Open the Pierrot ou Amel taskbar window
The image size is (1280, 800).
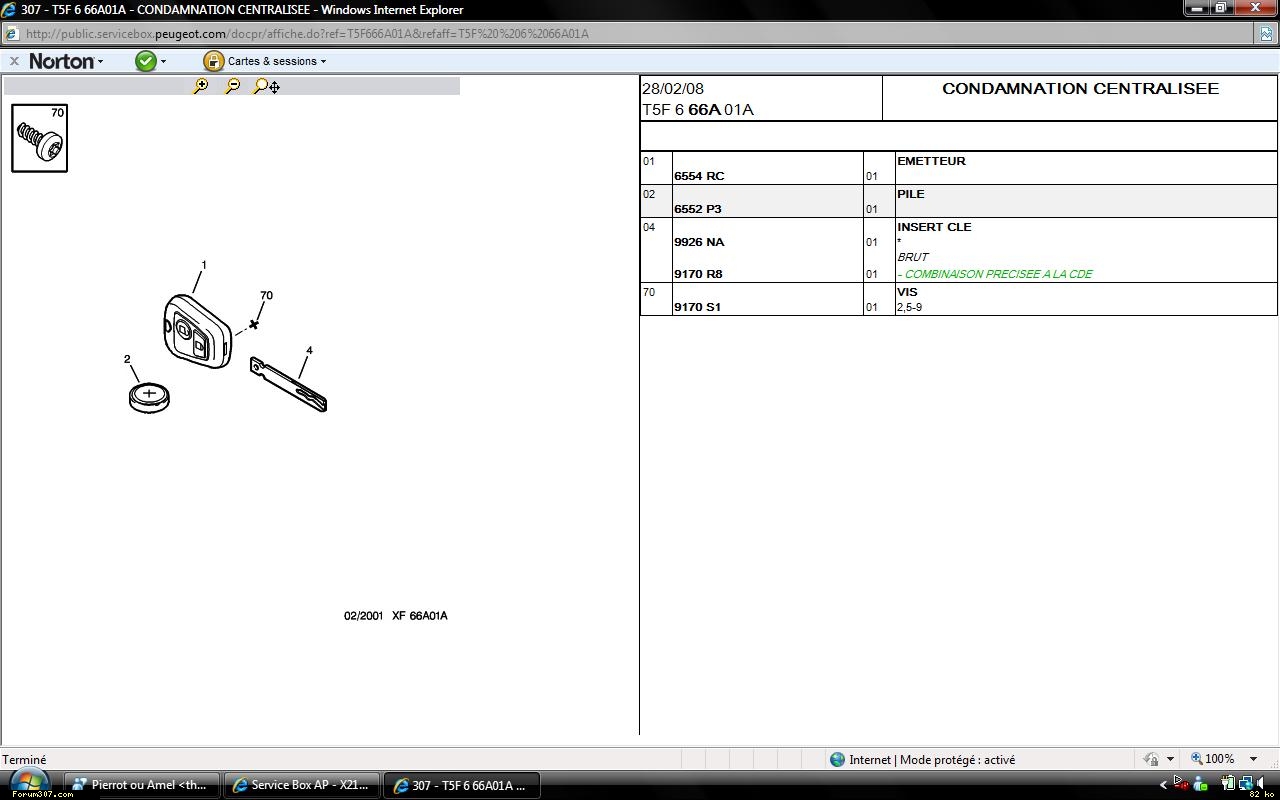(x=140, y=785)
